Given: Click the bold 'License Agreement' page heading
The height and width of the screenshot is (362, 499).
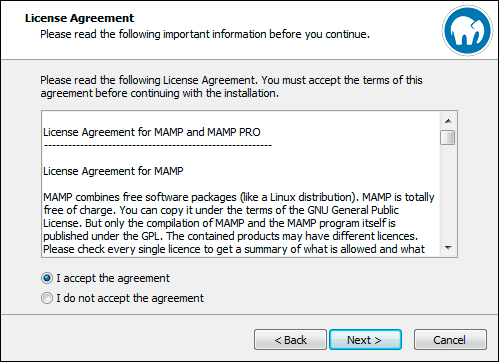Looking at the screenshot, I should [80, 18].
